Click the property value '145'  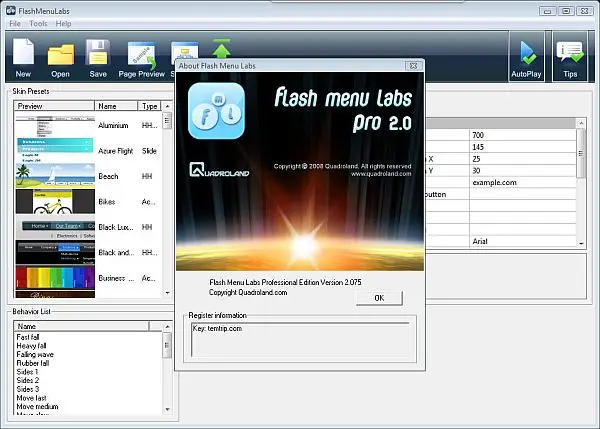(478, 147)
